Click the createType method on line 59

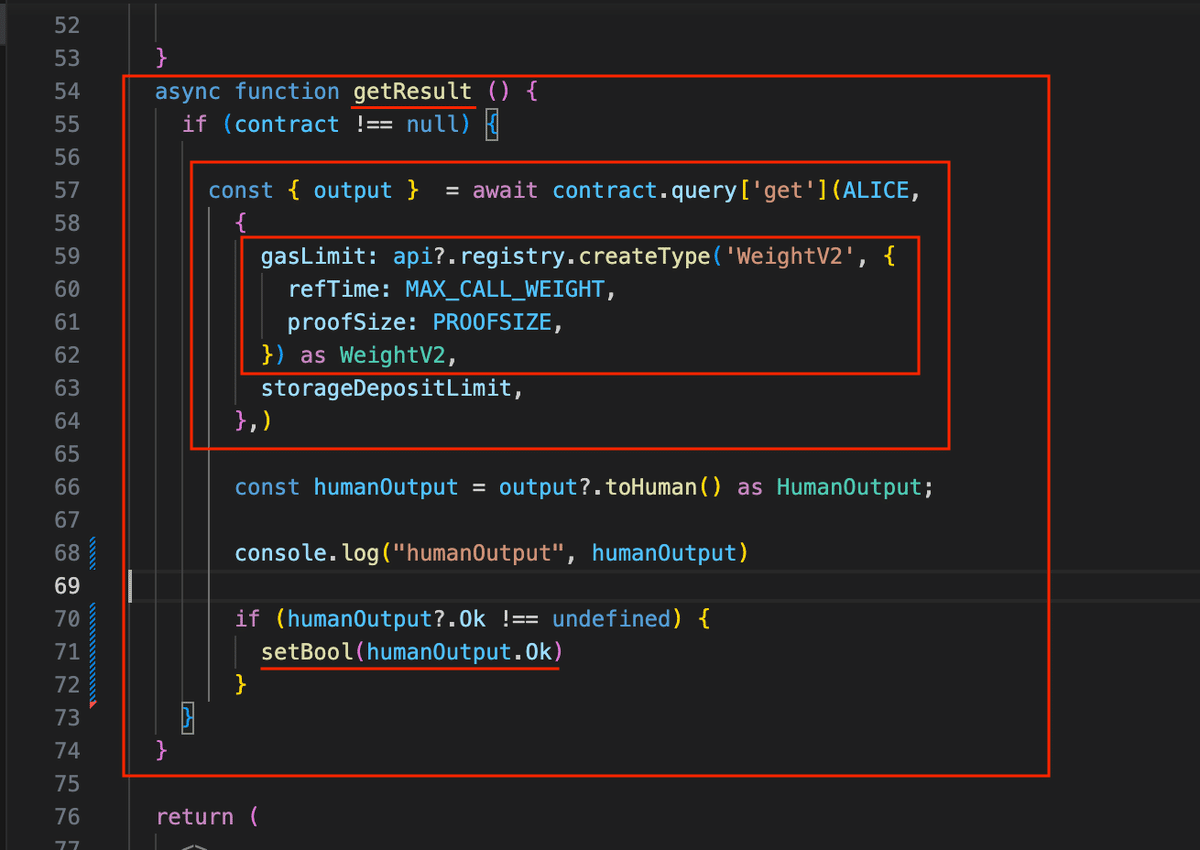point(644,256)
